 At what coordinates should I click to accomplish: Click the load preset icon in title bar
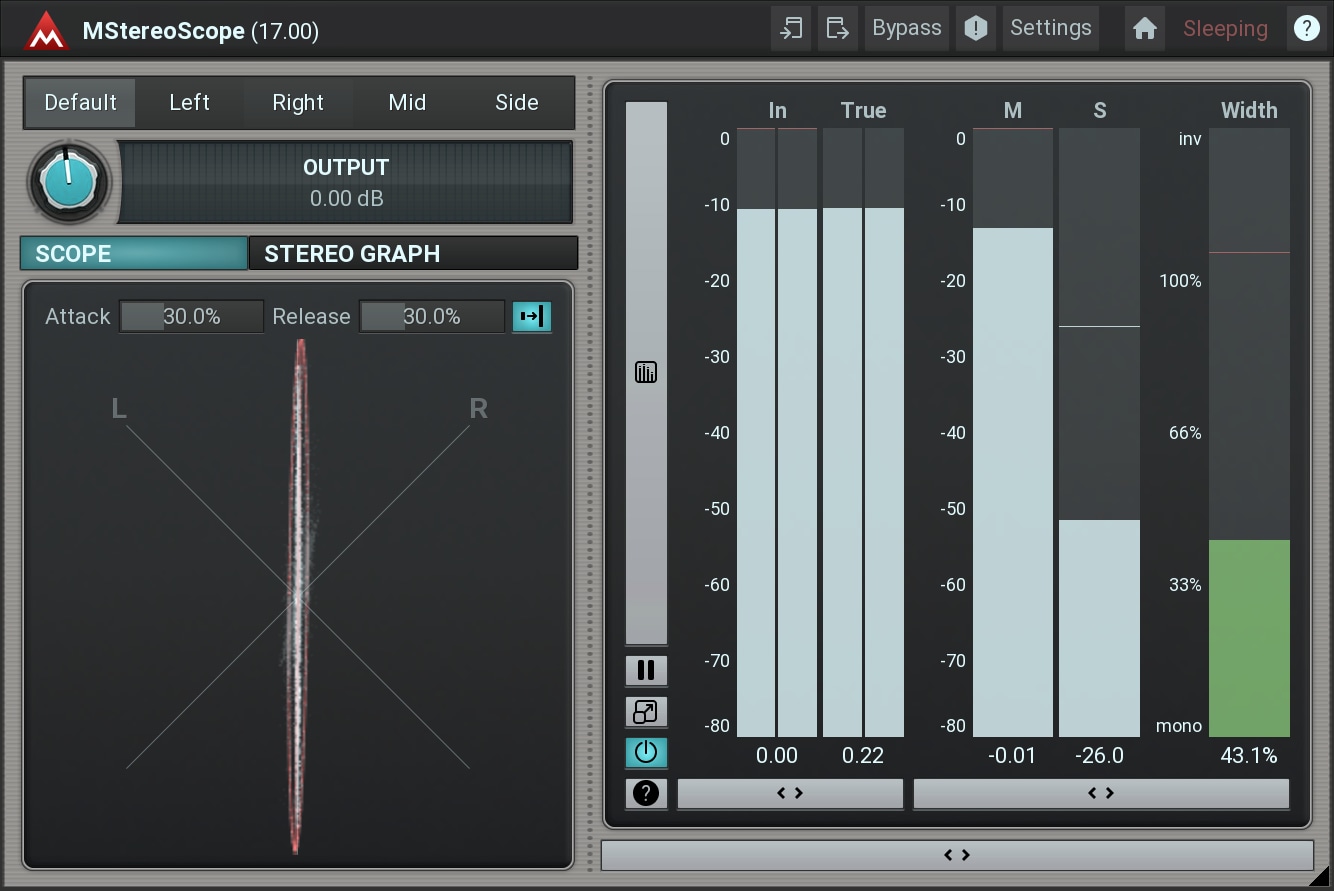click(x=791, y=29)
